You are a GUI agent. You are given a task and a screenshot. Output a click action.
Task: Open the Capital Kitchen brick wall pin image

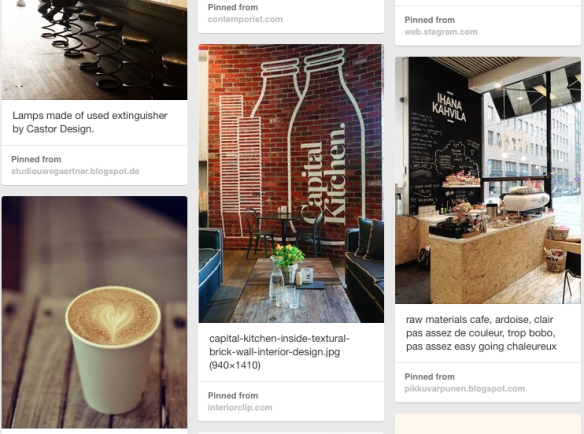[x=291, y=183]
